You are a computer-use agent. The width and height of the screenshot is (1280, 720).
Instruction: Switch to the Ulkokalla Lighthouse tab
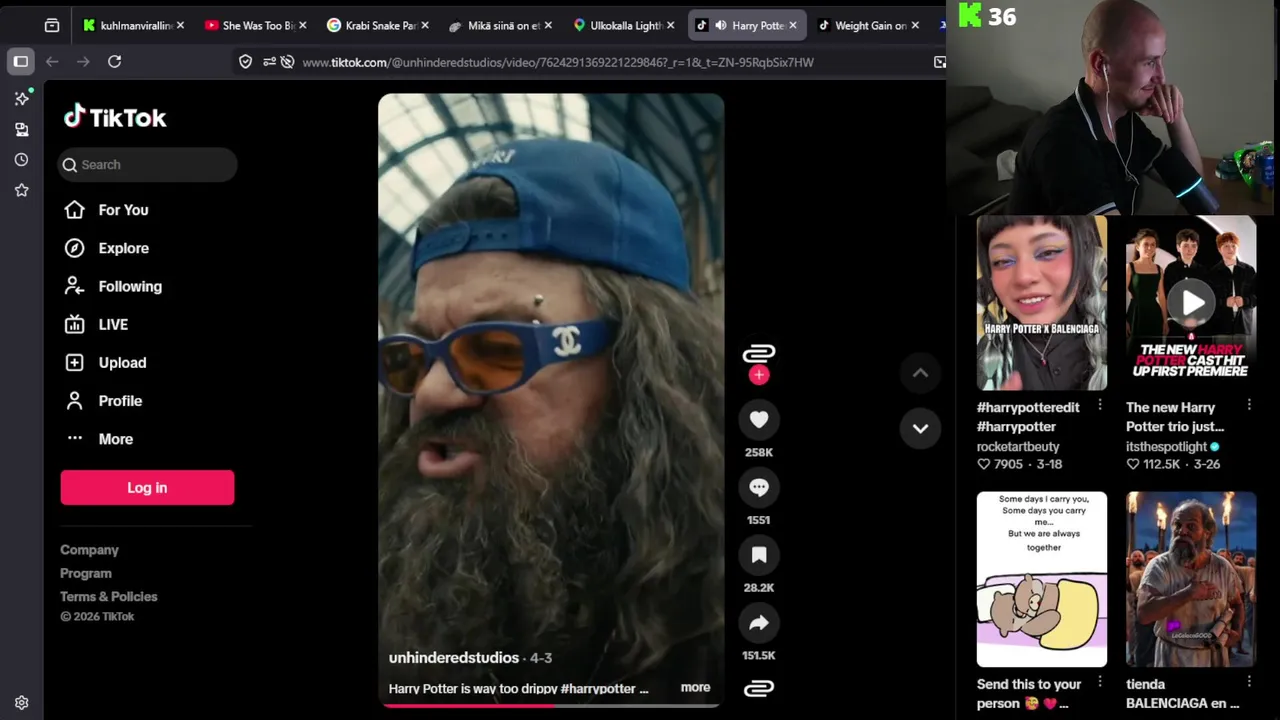621,25
